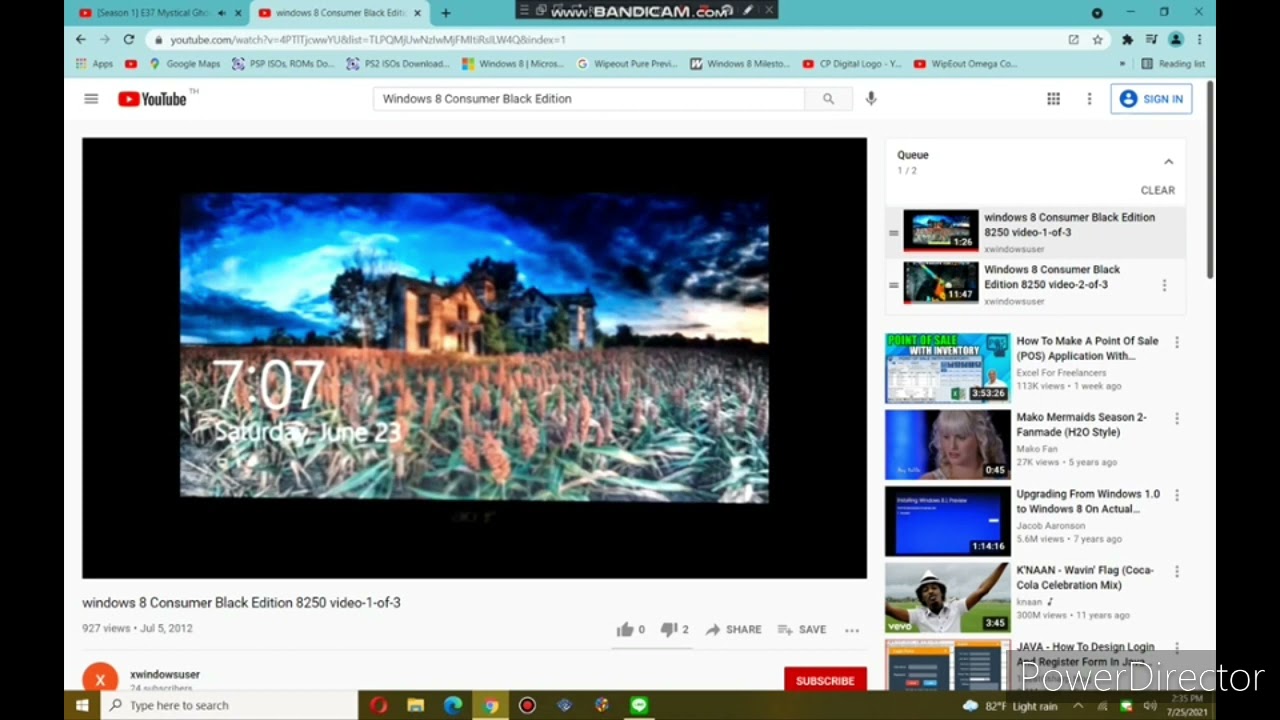1280x720 pixels.
Task: Show hidden system tray icons chevron
Action: [x=1078, y=706]
